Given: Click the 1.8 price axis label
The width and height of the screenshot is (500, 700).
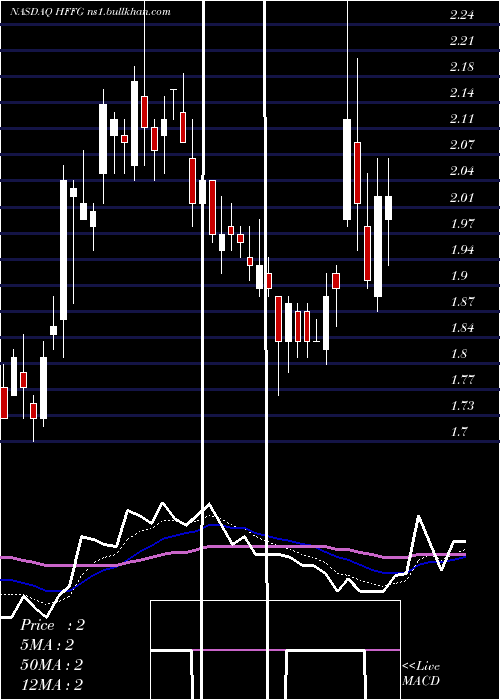Looking at the screenshot, I should coord(458,354).
